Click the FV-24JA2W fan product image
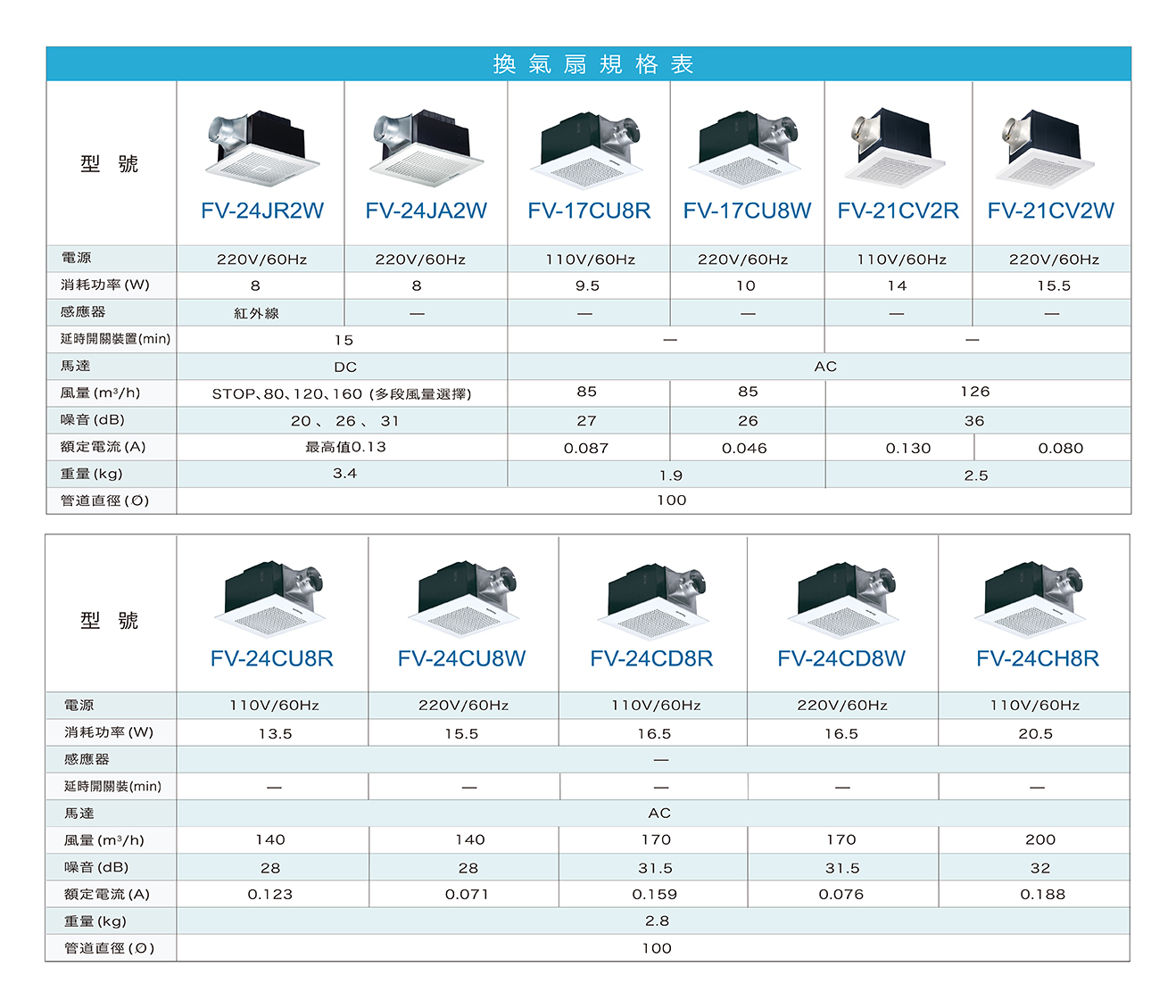1176x1008 pixels. pyautogui.click(x=426, y=148)
